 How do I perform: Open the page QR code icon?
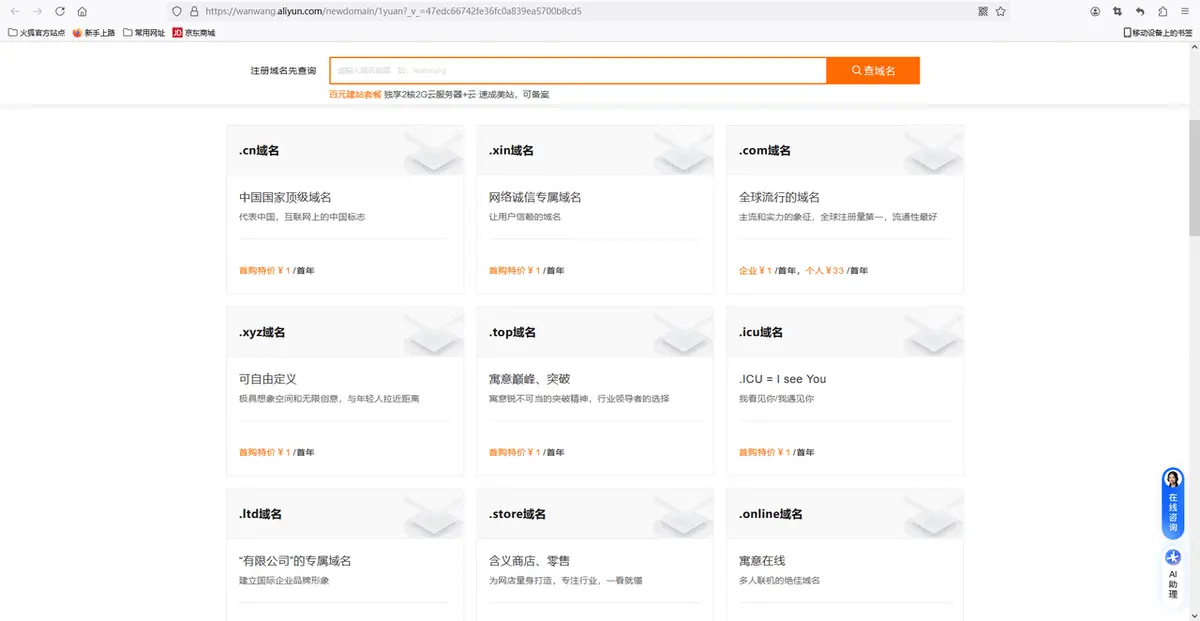983,11
